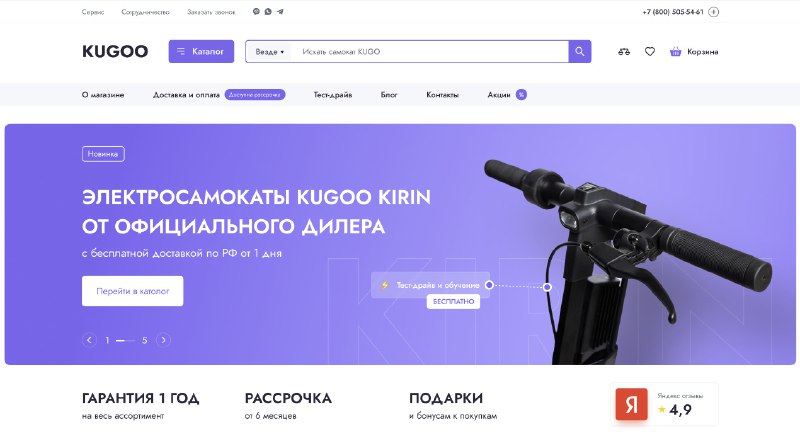Click the Yandex reviews rating badge
Viewport: 800px width, 432px height.
(x=664, y=404)
